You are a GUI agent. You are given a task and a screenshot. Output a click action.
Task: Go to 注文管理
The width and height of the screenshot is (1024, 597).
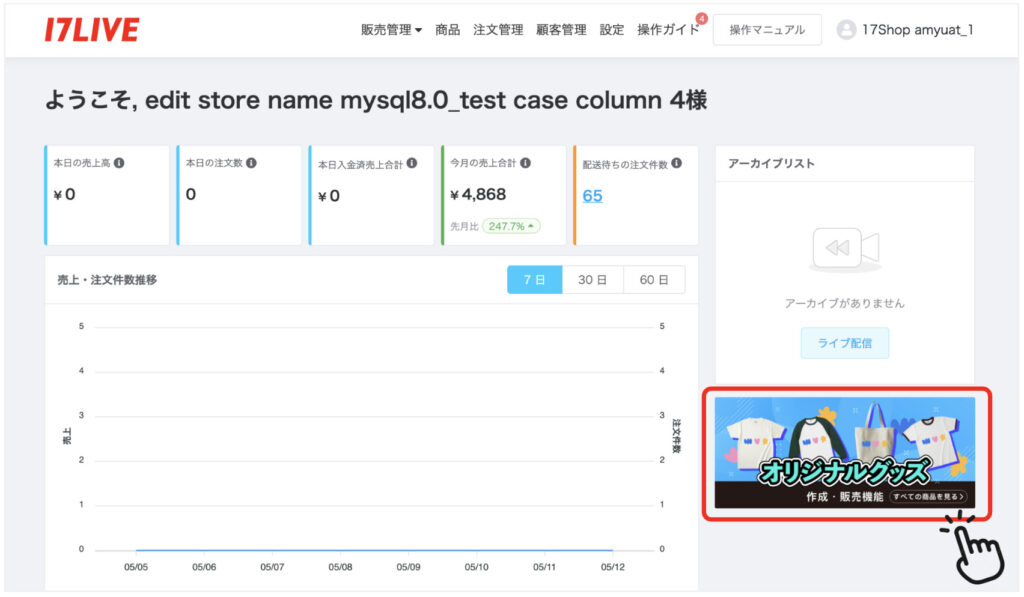click(x=498, y=30)
